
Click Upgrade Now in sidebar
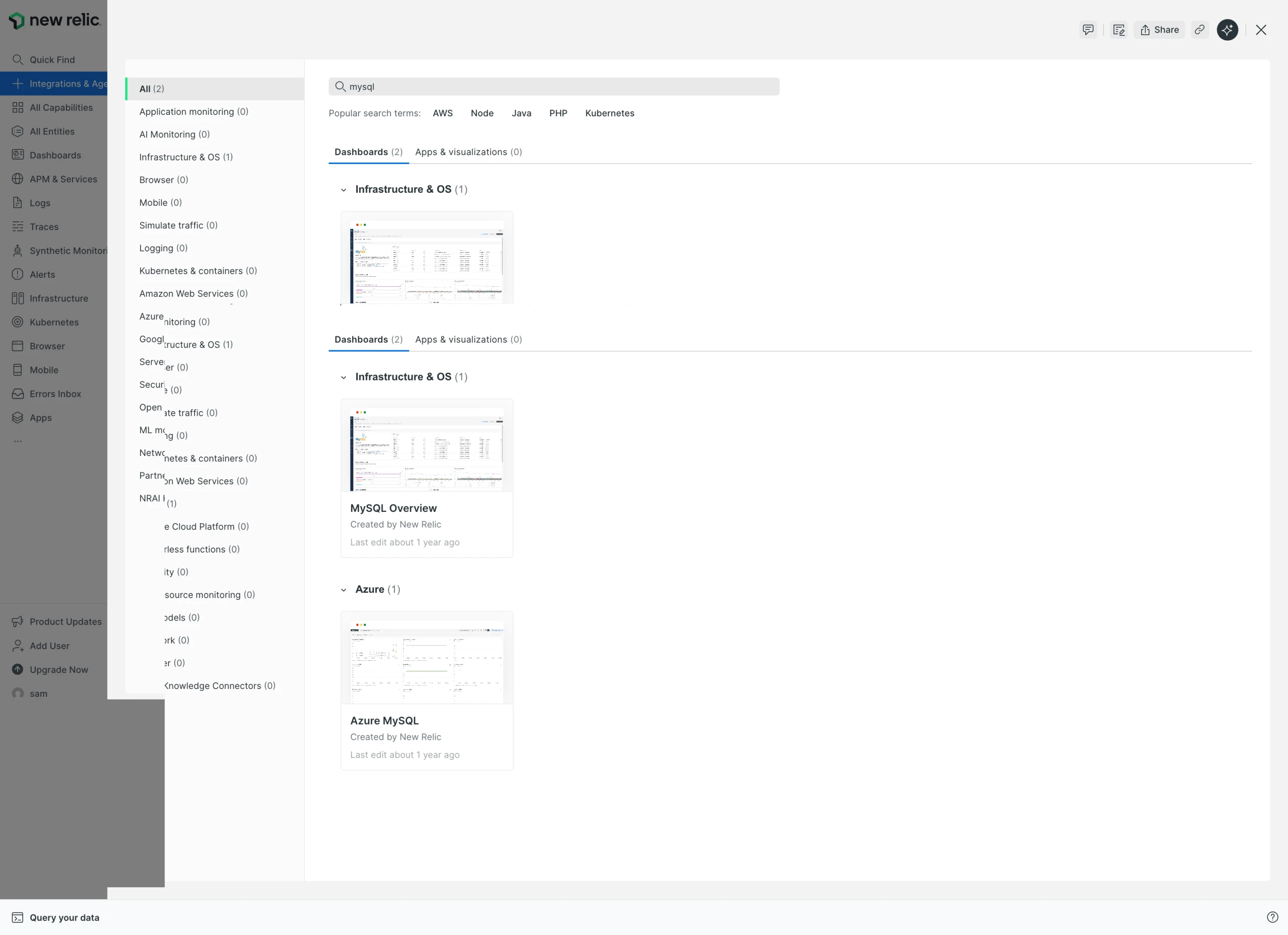click(53, 669)
